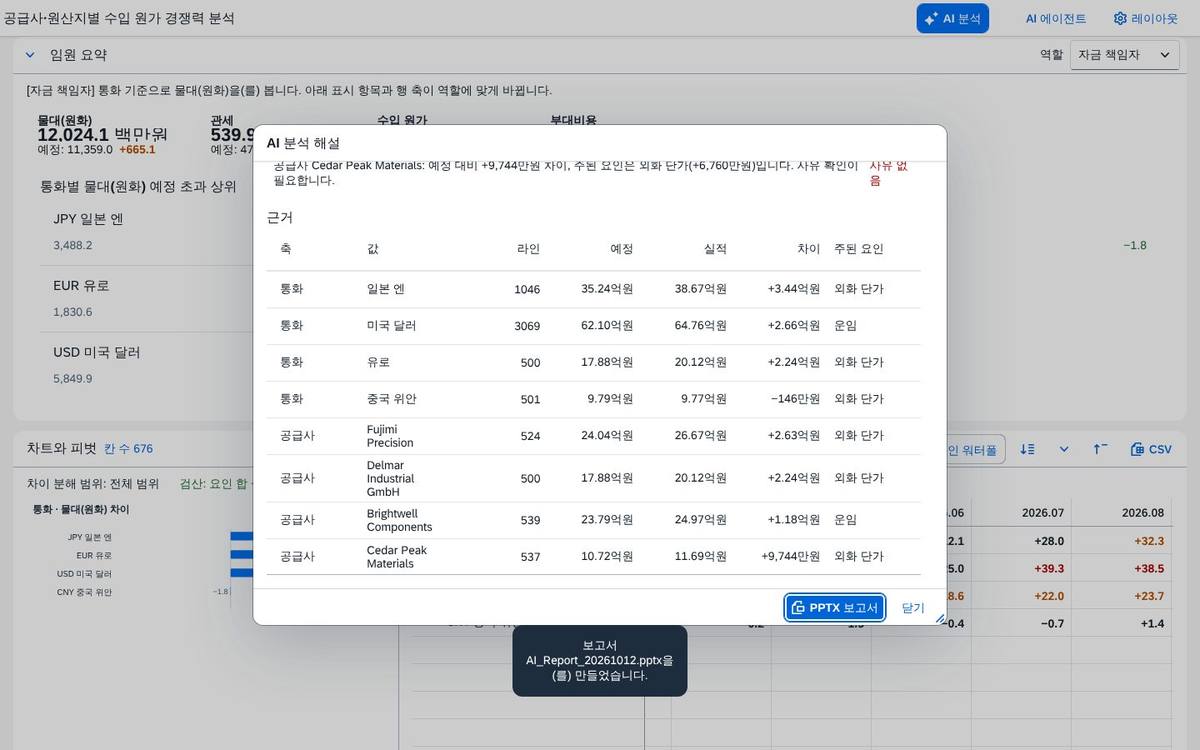
Task: Click the 2026.07 column header
Action: pyautogui.click(x=1042, y=512)
